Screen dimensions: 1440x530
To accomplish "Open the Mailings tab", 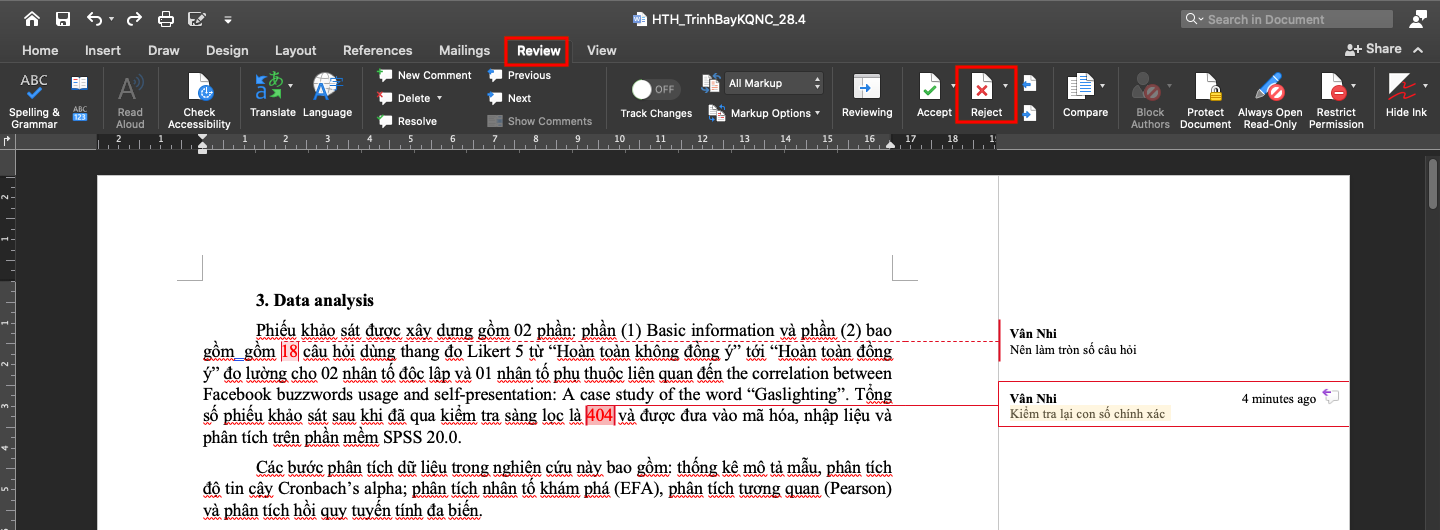I will (464, 50).
